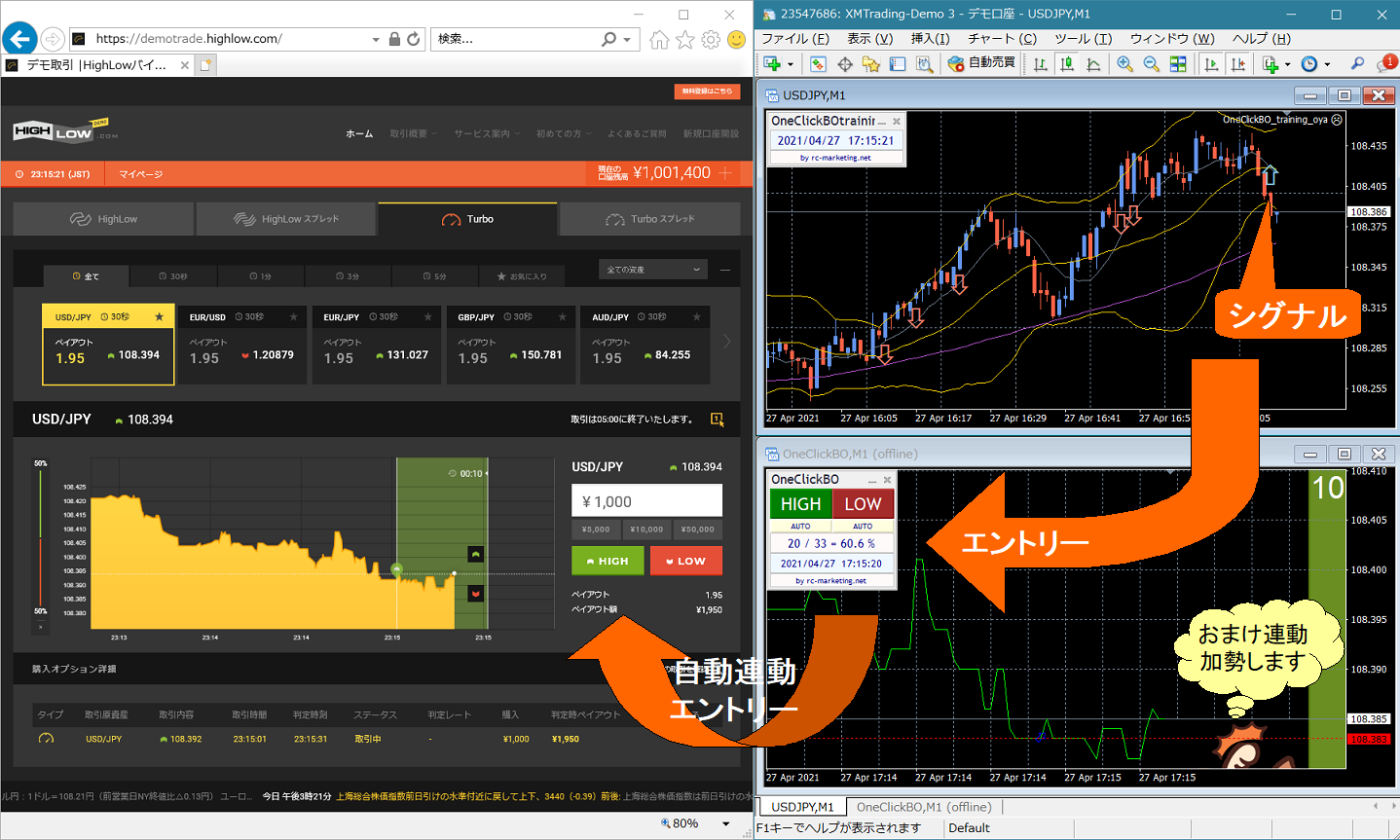Open ヘルプ menu in MetaTrader
The height and width of the screenshot is (840, 1400).
coord(1261,39)
